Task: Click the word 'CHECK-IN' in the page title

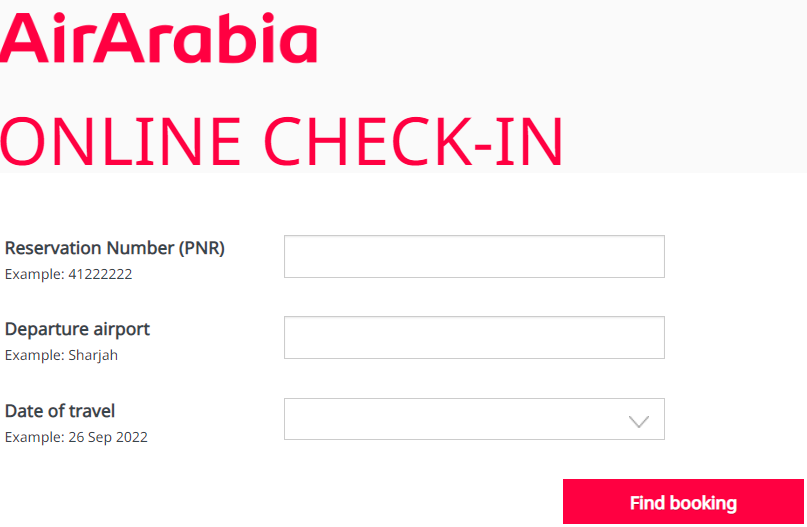Action: click(x=414, y=142)
